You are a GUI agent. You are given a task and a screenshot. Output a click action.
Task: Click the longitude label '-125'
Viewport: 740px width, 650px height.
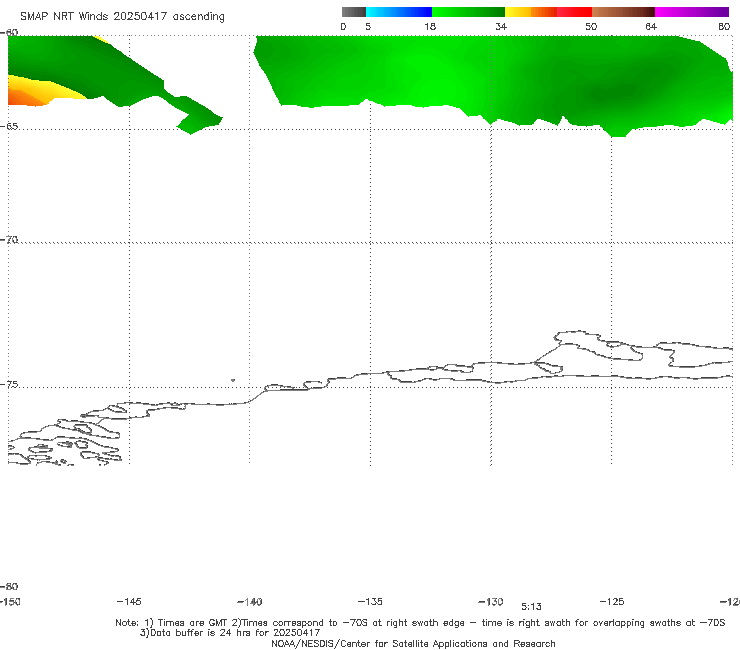coord(612,602)
